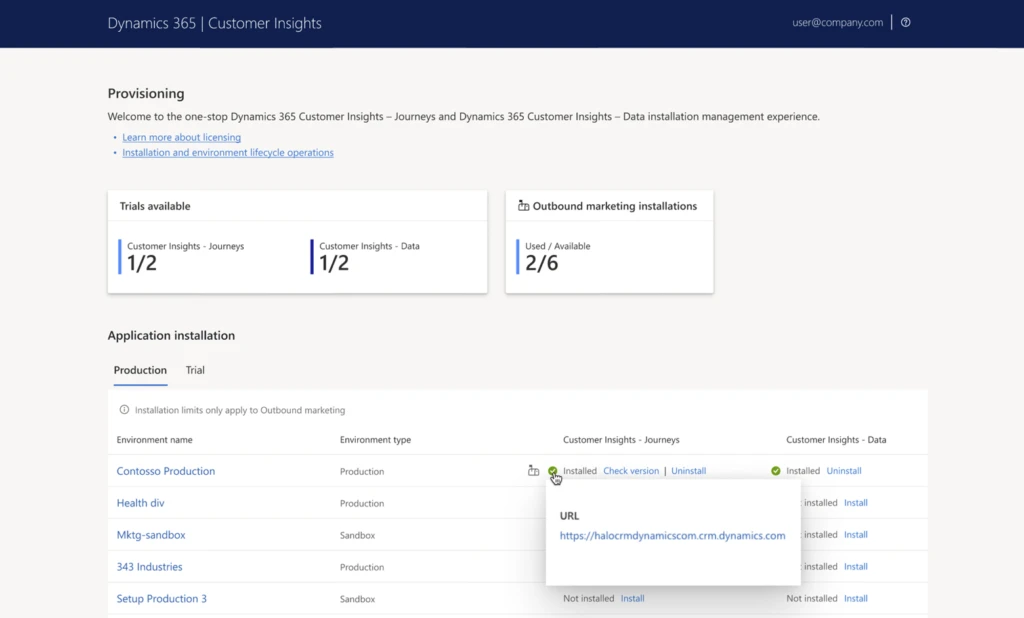This screenshot has height=618, width=1024.
Task: Open the Setup Production 3 environment
Action: pyautogui.click(x=161, y=599)
